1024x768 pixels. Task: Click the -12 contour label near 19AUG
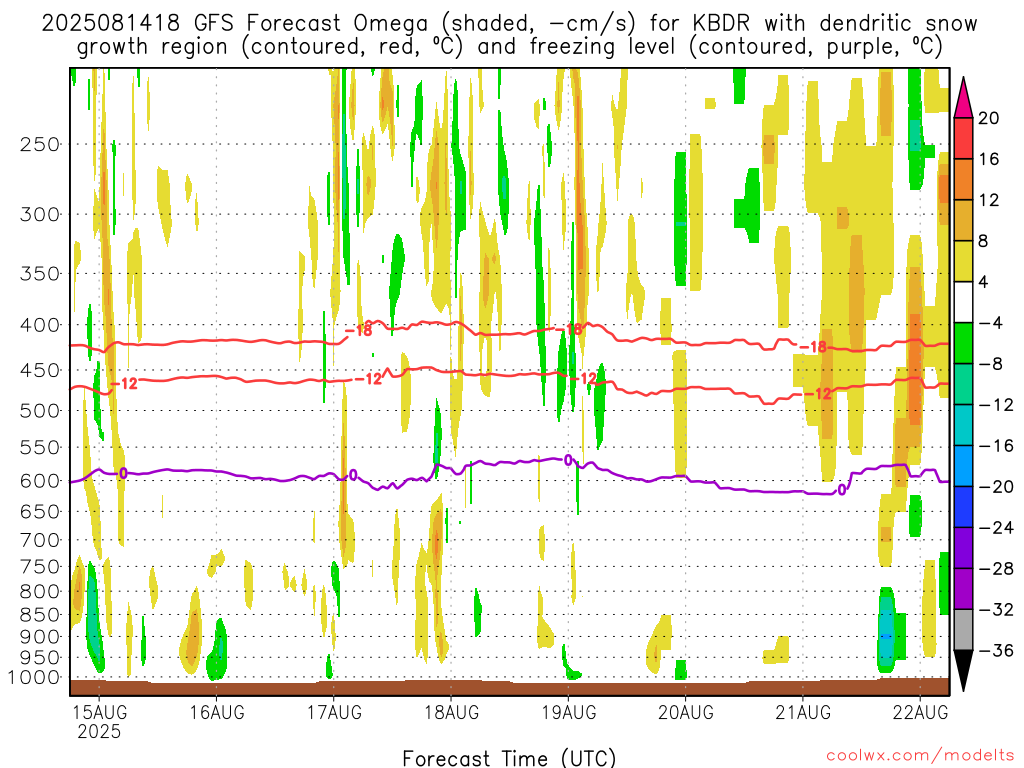[583, 378]
